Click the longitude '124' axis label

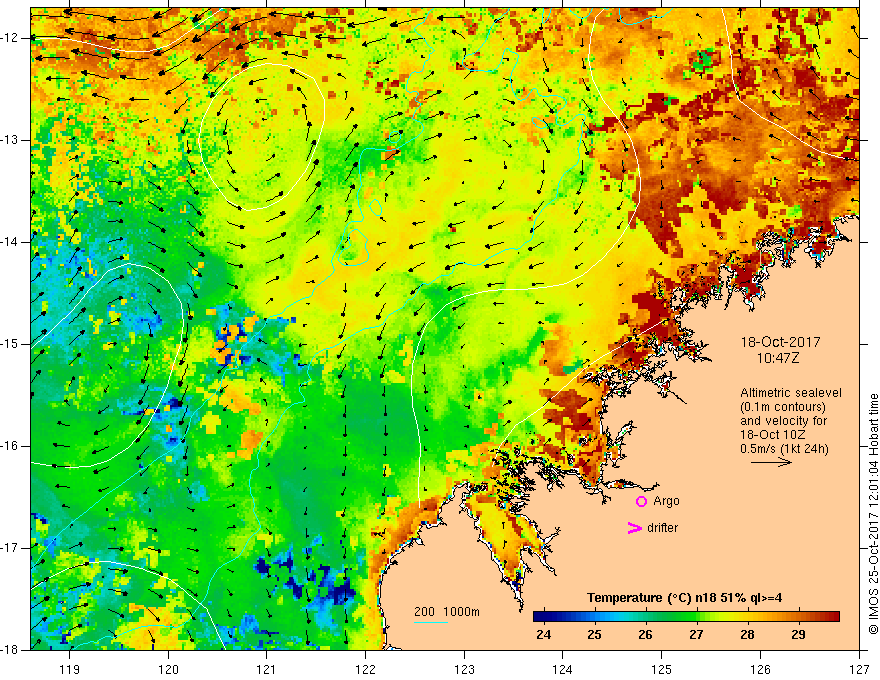pos(563,669)
